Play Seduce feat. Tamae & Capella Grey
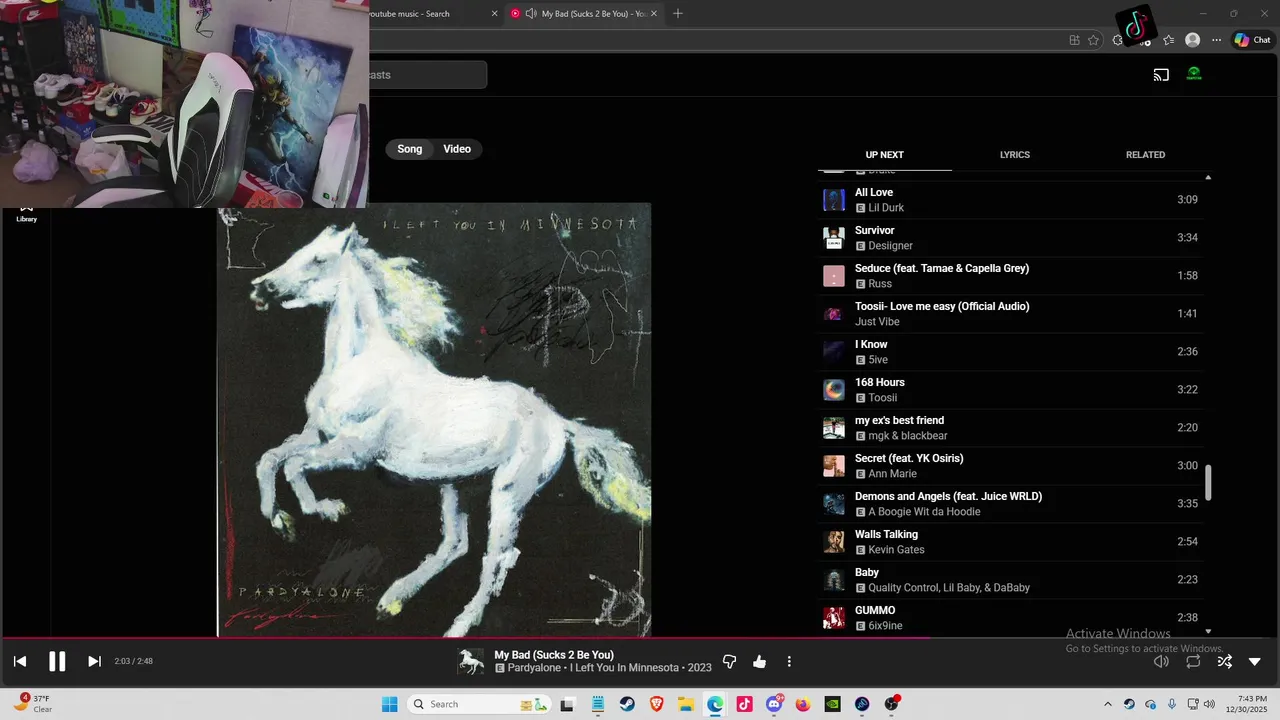The image size is (1280, 720). [1010, 276]
